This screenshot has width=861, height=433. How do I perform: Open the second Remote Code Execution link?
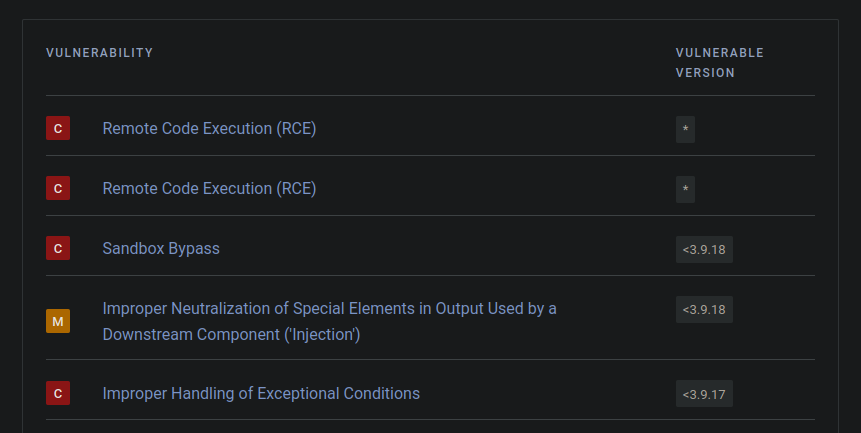(209, 188)
